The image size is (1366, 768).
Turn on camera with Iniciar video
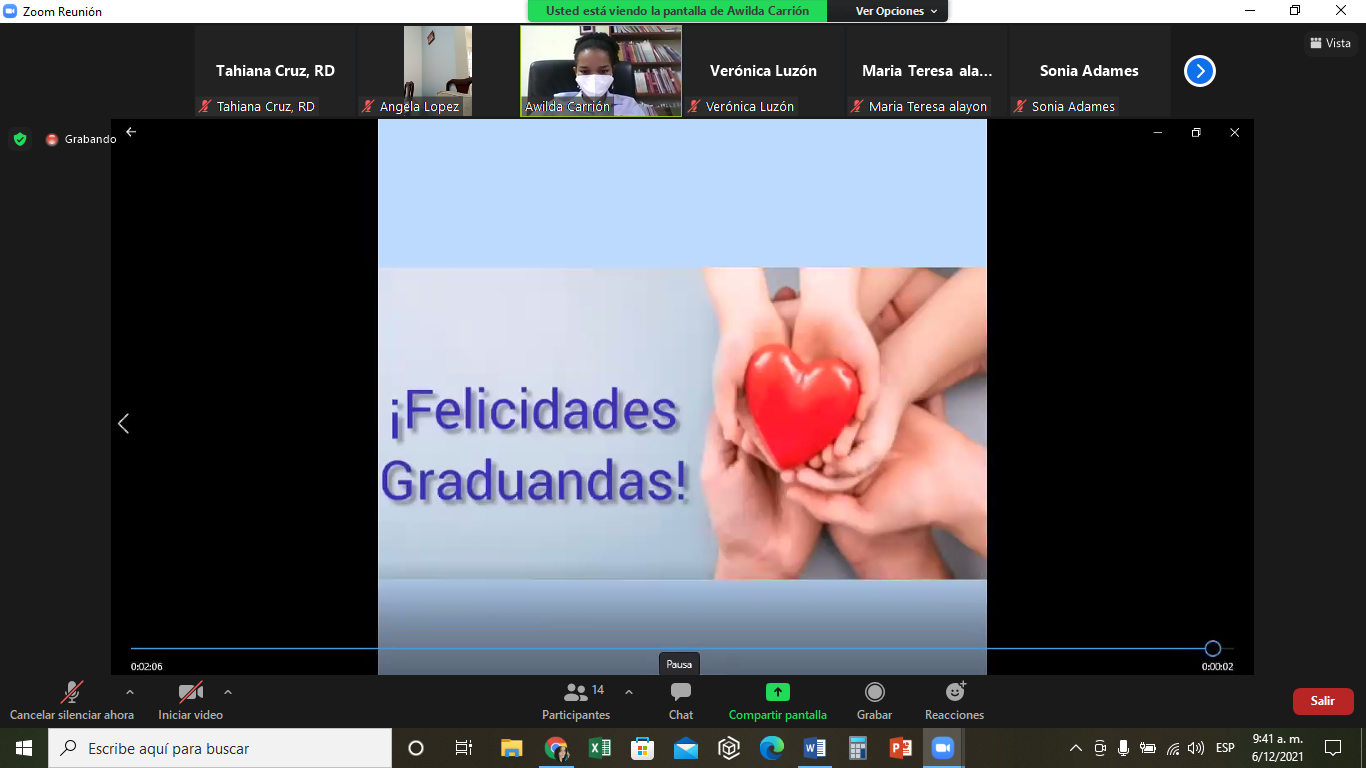tap(190, 692)
